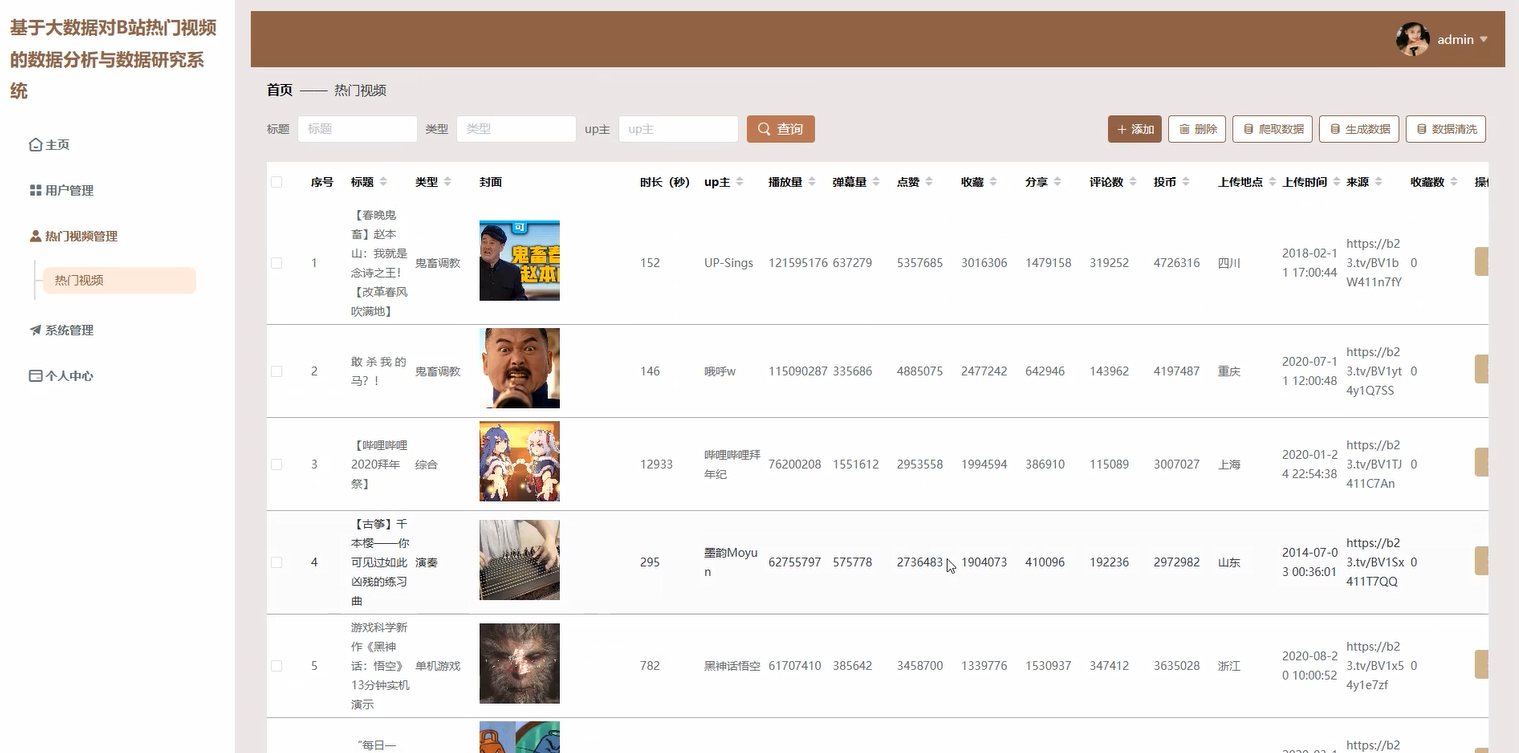Select the 热门视频 submenu entry
The width and height of the screenshot is (1519, 753).
[x=119, y=281]
